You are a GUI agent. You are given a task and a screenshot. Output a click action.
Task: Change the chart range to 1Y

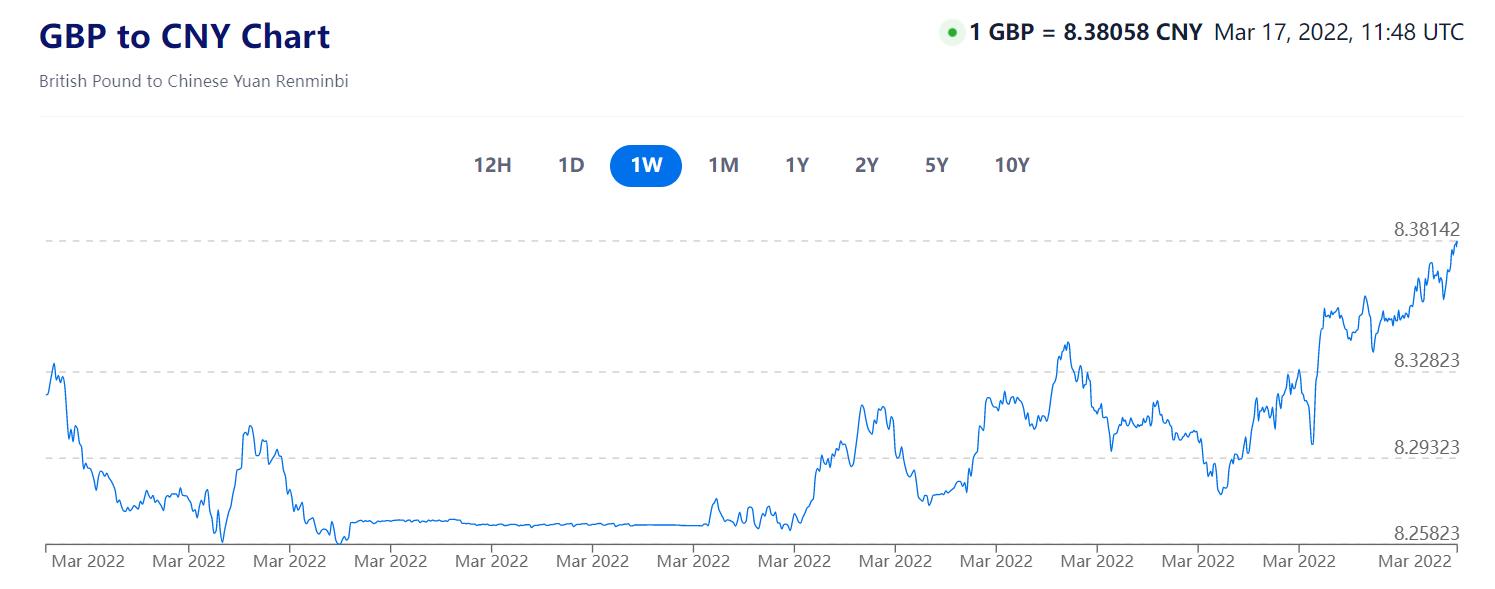click(797, 165)
